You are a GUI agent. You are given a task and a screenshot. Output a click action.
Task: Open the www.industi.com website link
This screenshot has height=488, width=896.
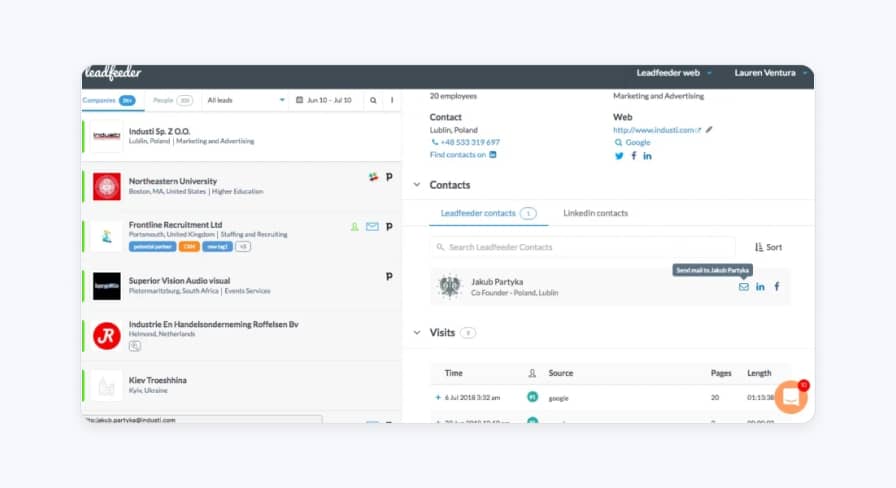656,130
